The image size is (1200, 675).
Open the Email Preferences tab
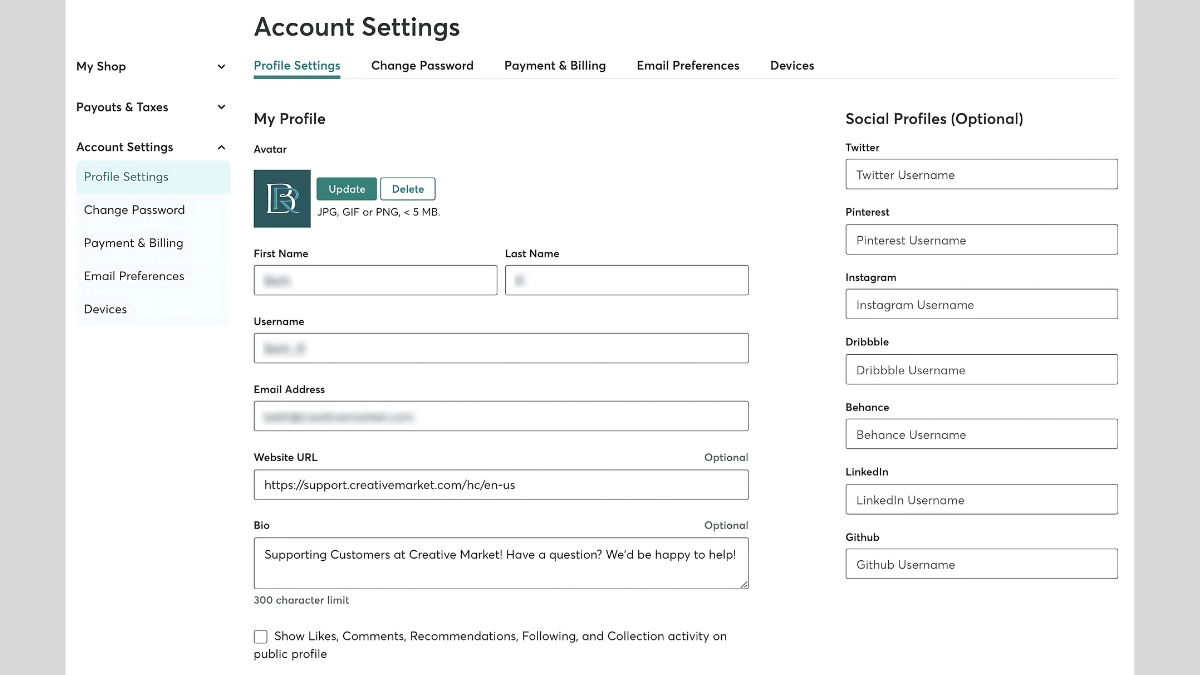pos(688,66)
